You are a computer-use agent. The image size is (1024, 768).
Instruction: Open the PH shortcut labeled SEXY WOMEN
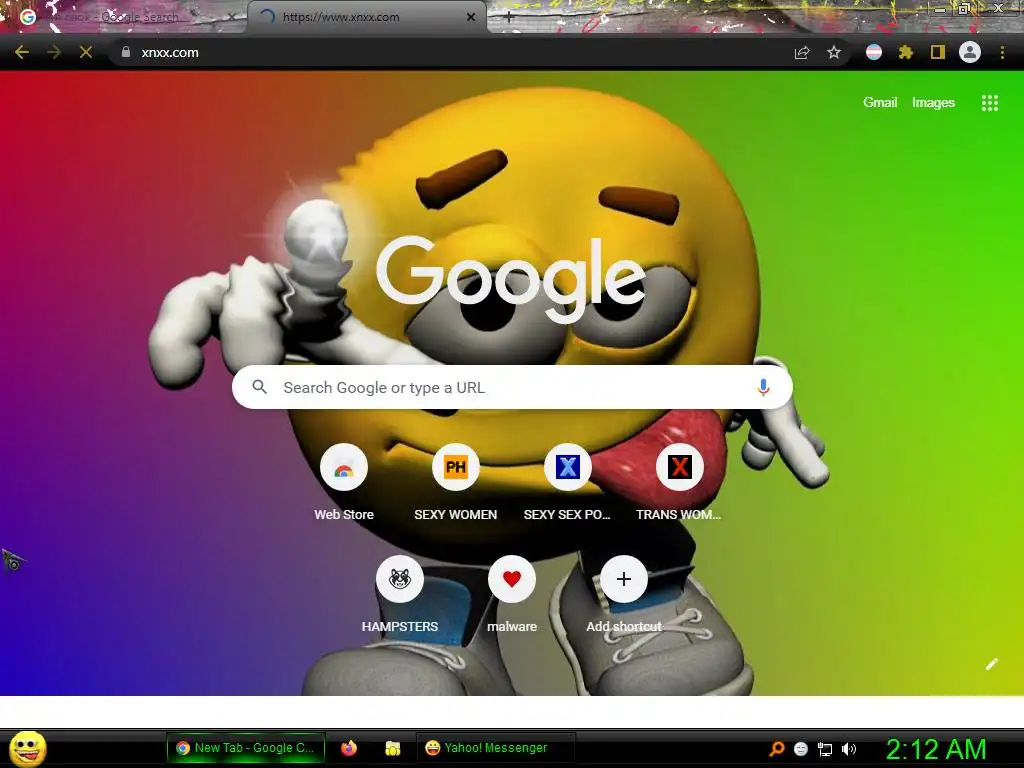[x=456, y=467]
